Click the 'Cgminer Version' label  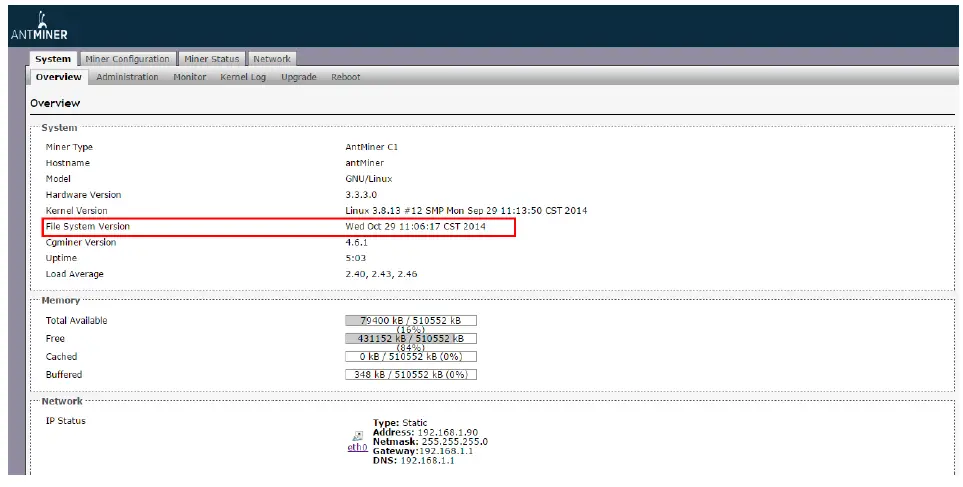(80, 242)
